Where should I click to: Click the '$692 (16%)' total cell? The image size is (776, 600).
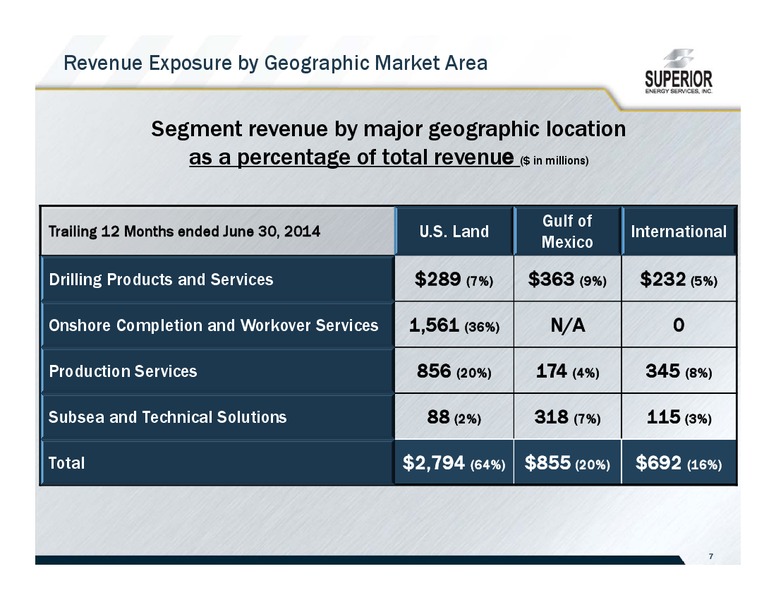click(679, 463)
